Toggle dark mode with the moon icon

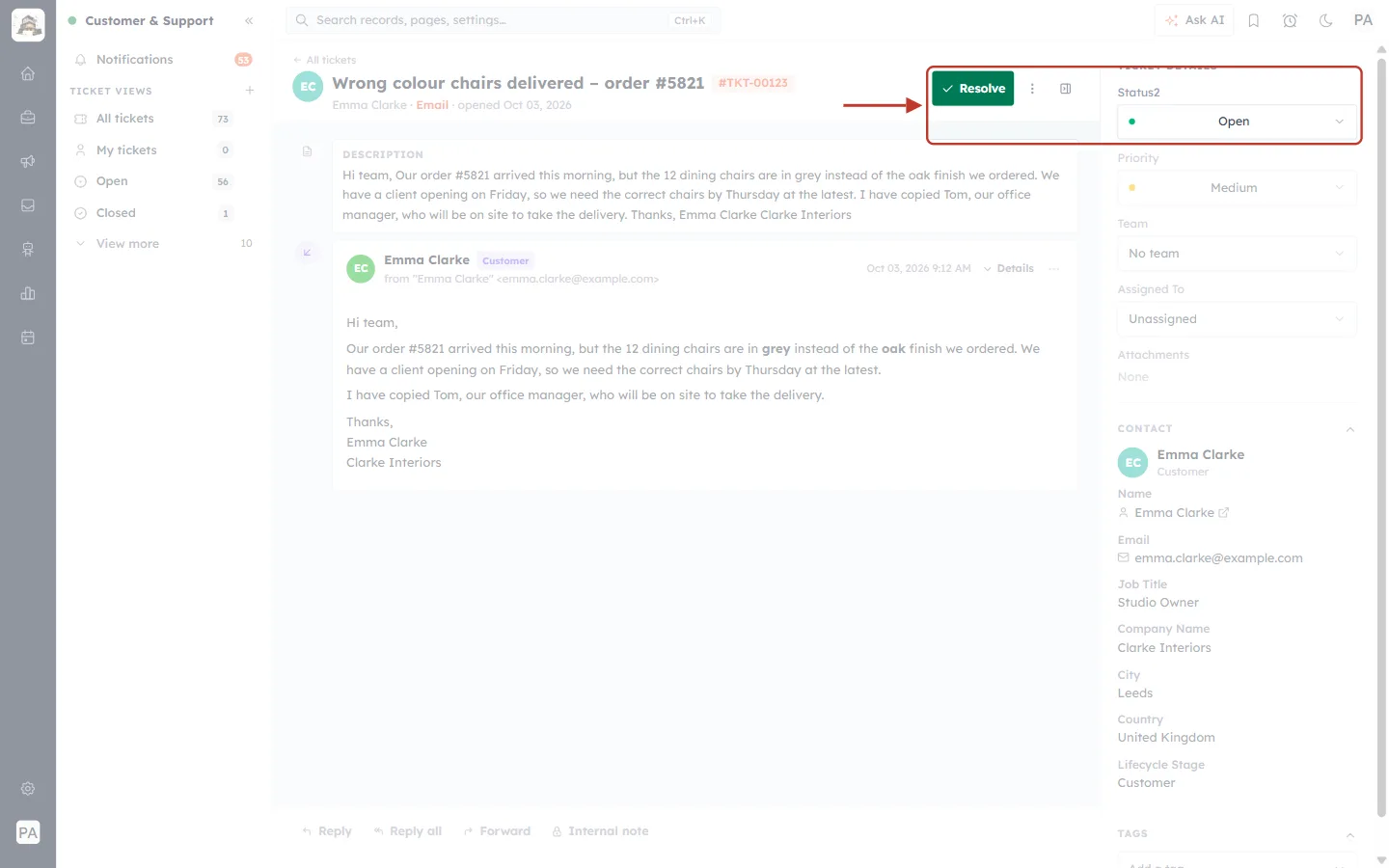pyautogui.click(x=1326, y=20)
